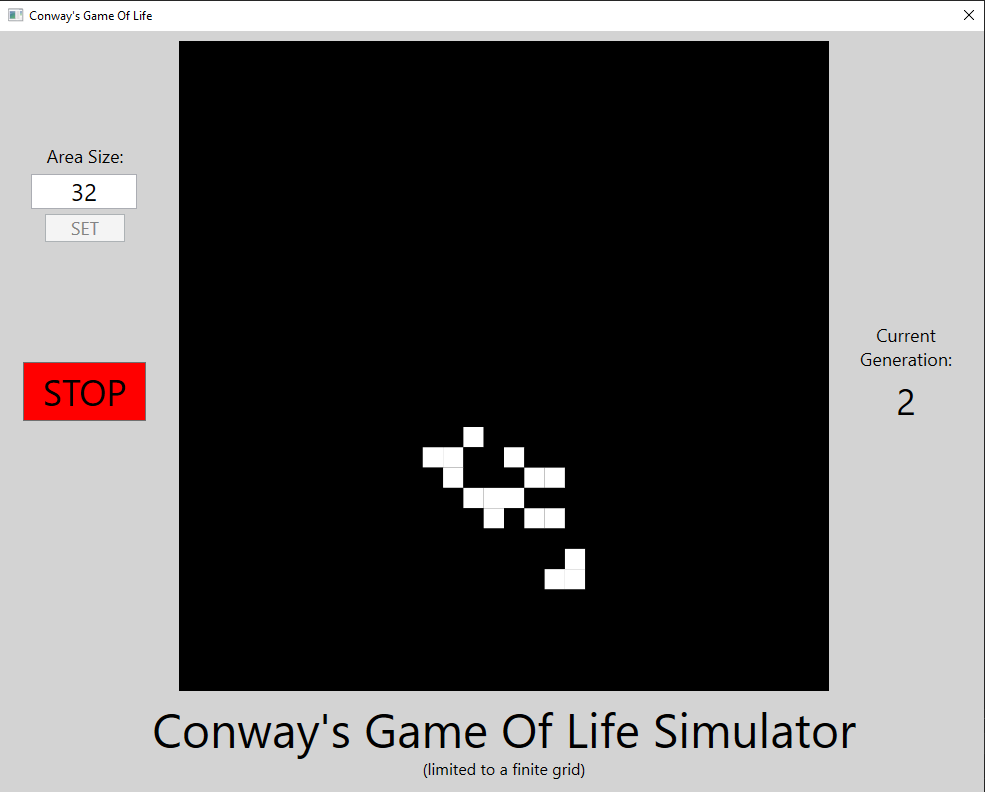This screenshot has height=792, width=985.
Task: Click the "(limited to a finite grid)" subtitle
Action: pyautogui.click(x=504, y=770)
